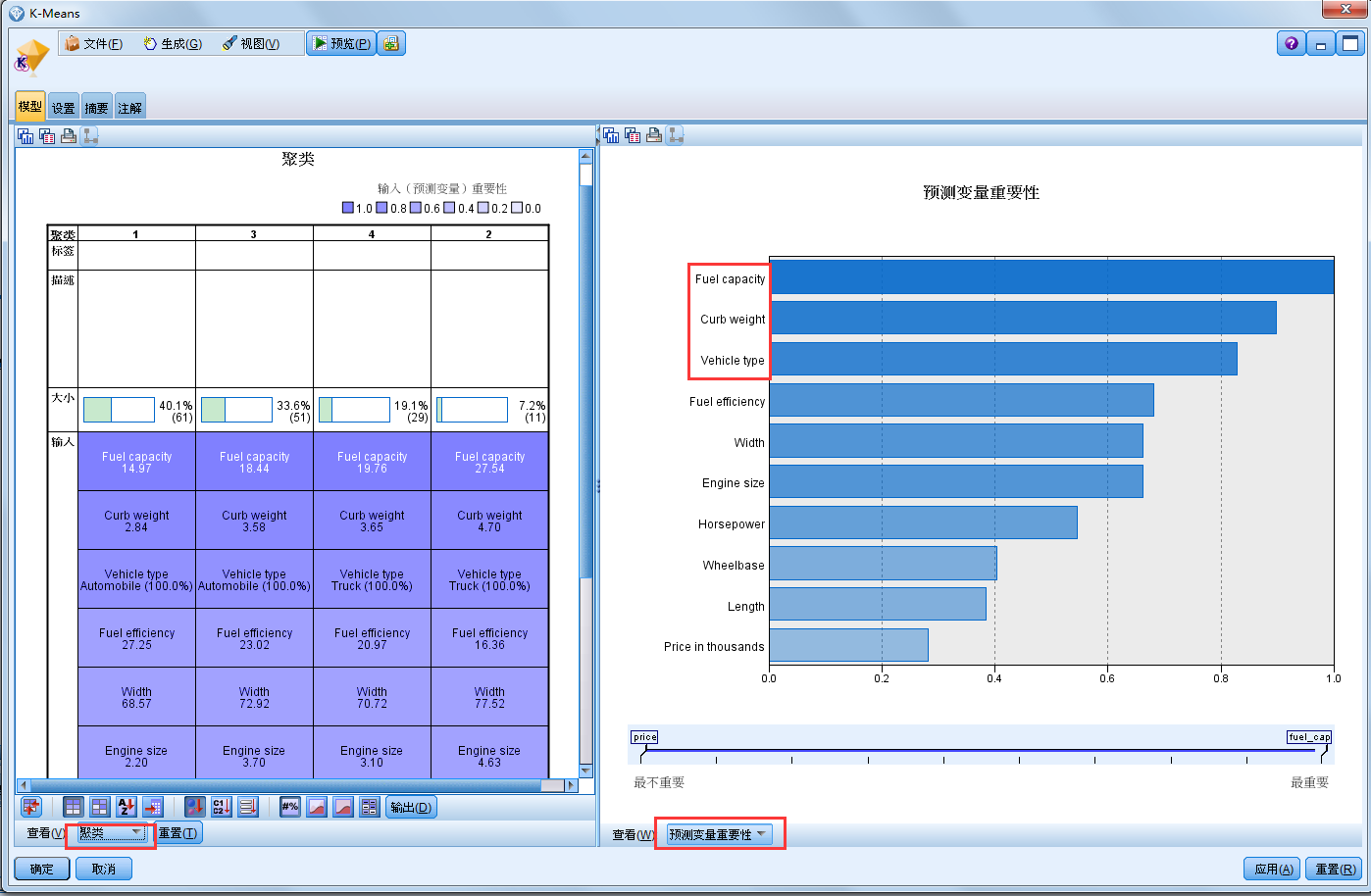Click the cluster table vertical scrollbar
The width and height of the screenshot is (1371, 896).
coord(586,462)
